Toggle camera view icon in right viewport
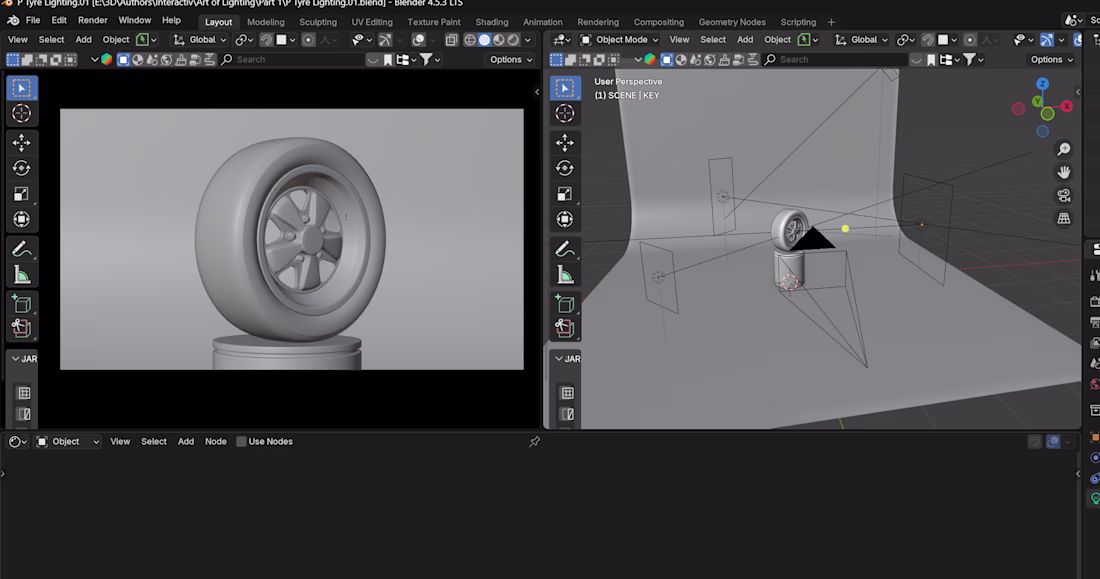 (1064, 195)
